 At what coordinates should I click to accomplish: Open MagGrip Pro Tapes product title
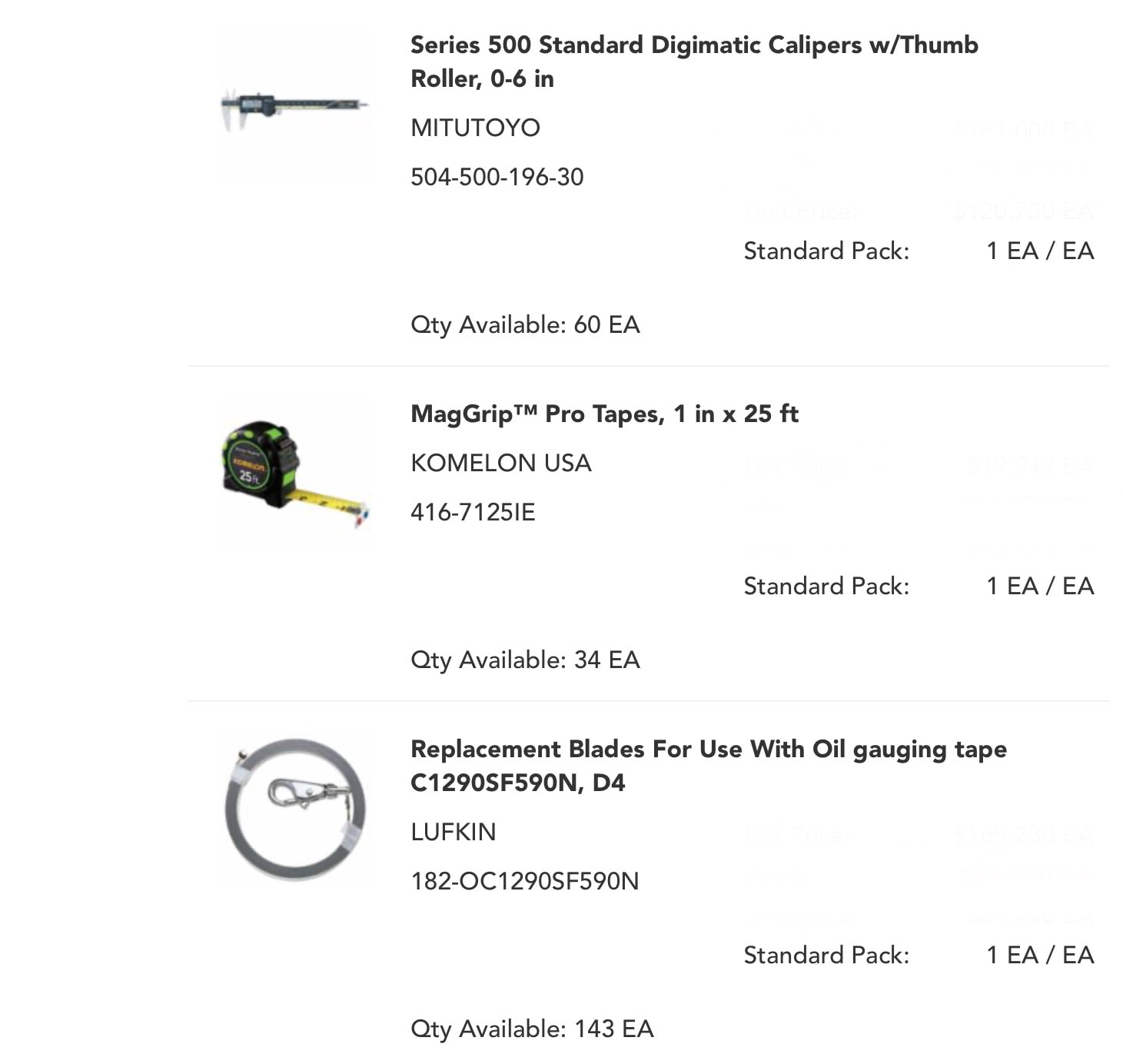[604, 414]
